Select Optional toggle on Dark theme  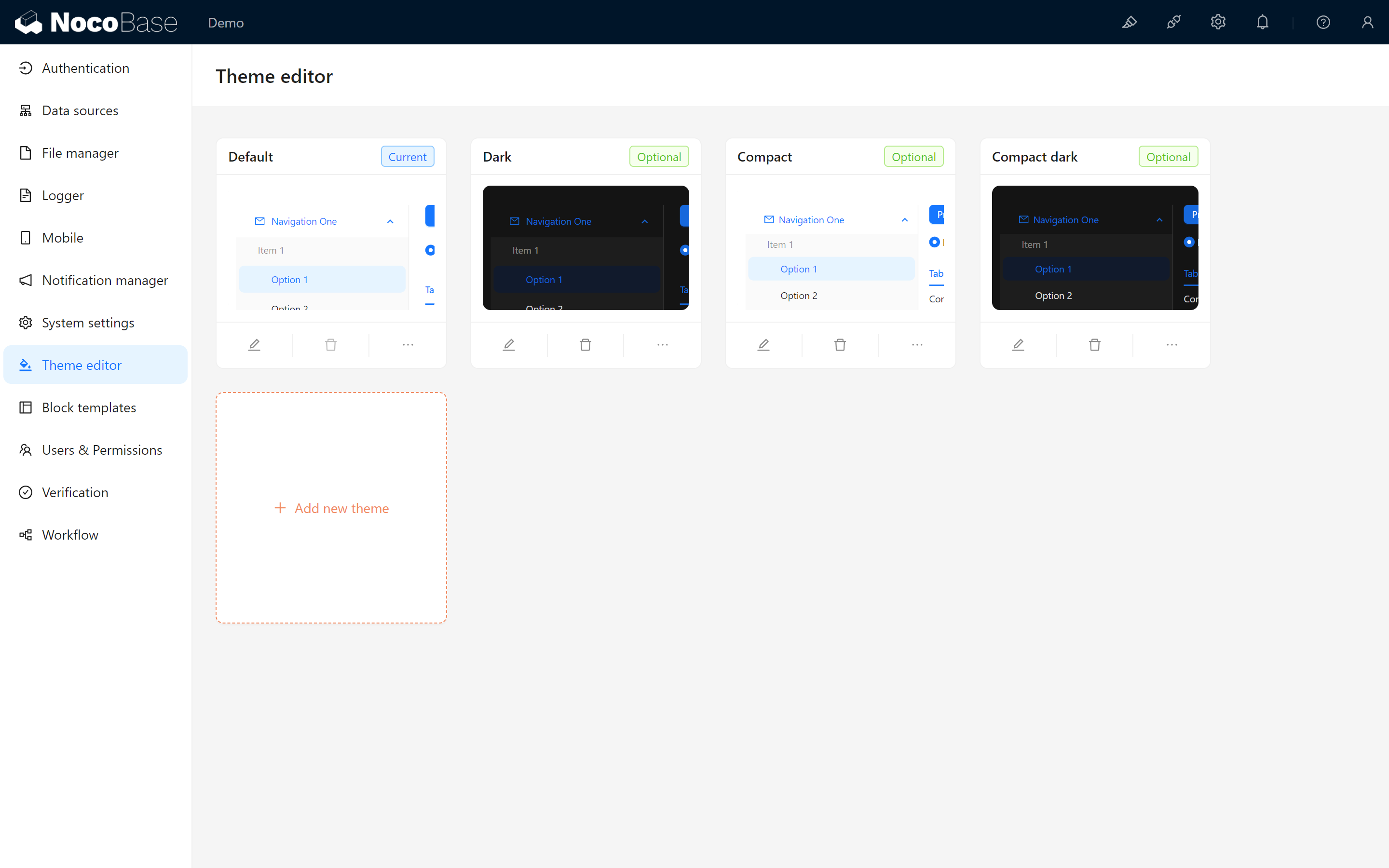click(659, 157)
